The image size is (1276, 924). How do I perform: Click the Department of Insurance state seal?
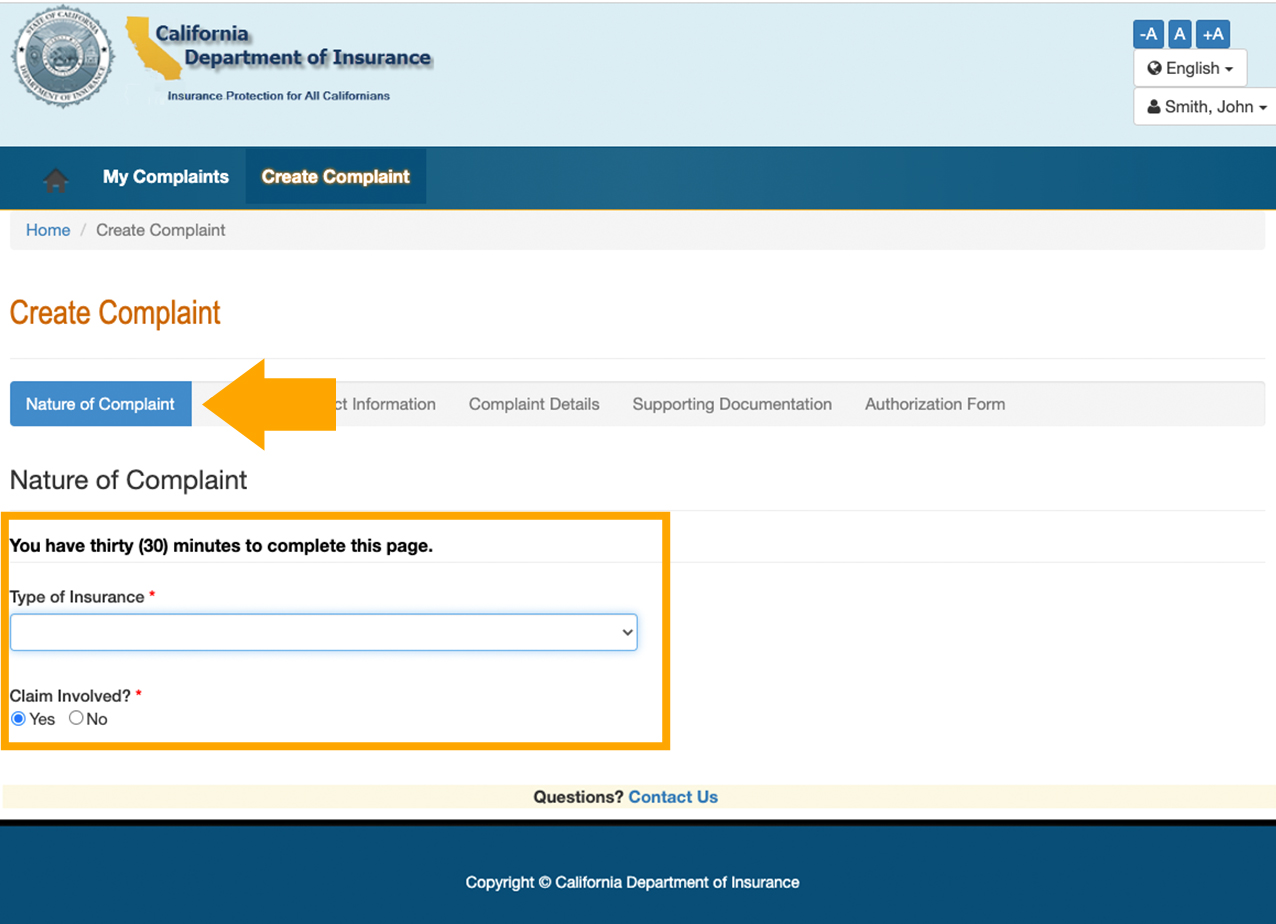pyautogui.click(x=62, y=58)
